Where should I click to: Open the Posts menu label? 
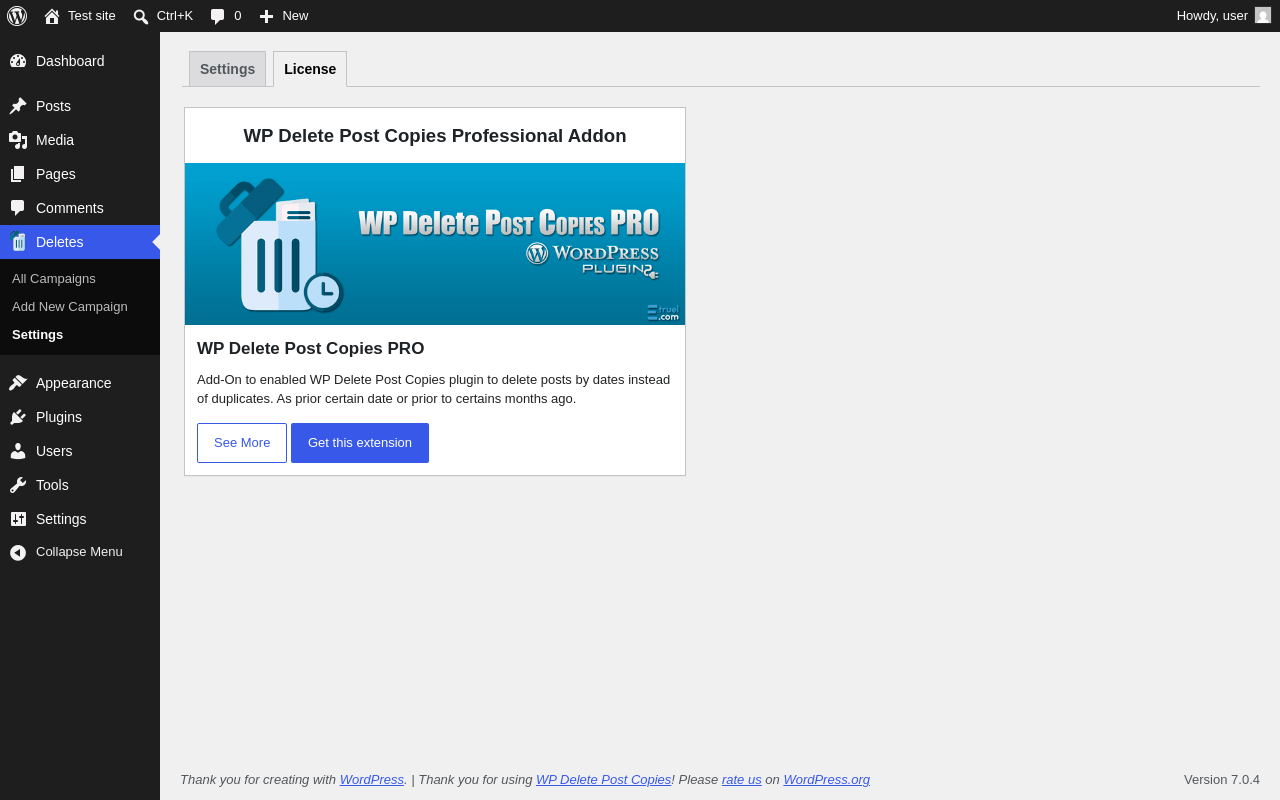coord(54,106)
